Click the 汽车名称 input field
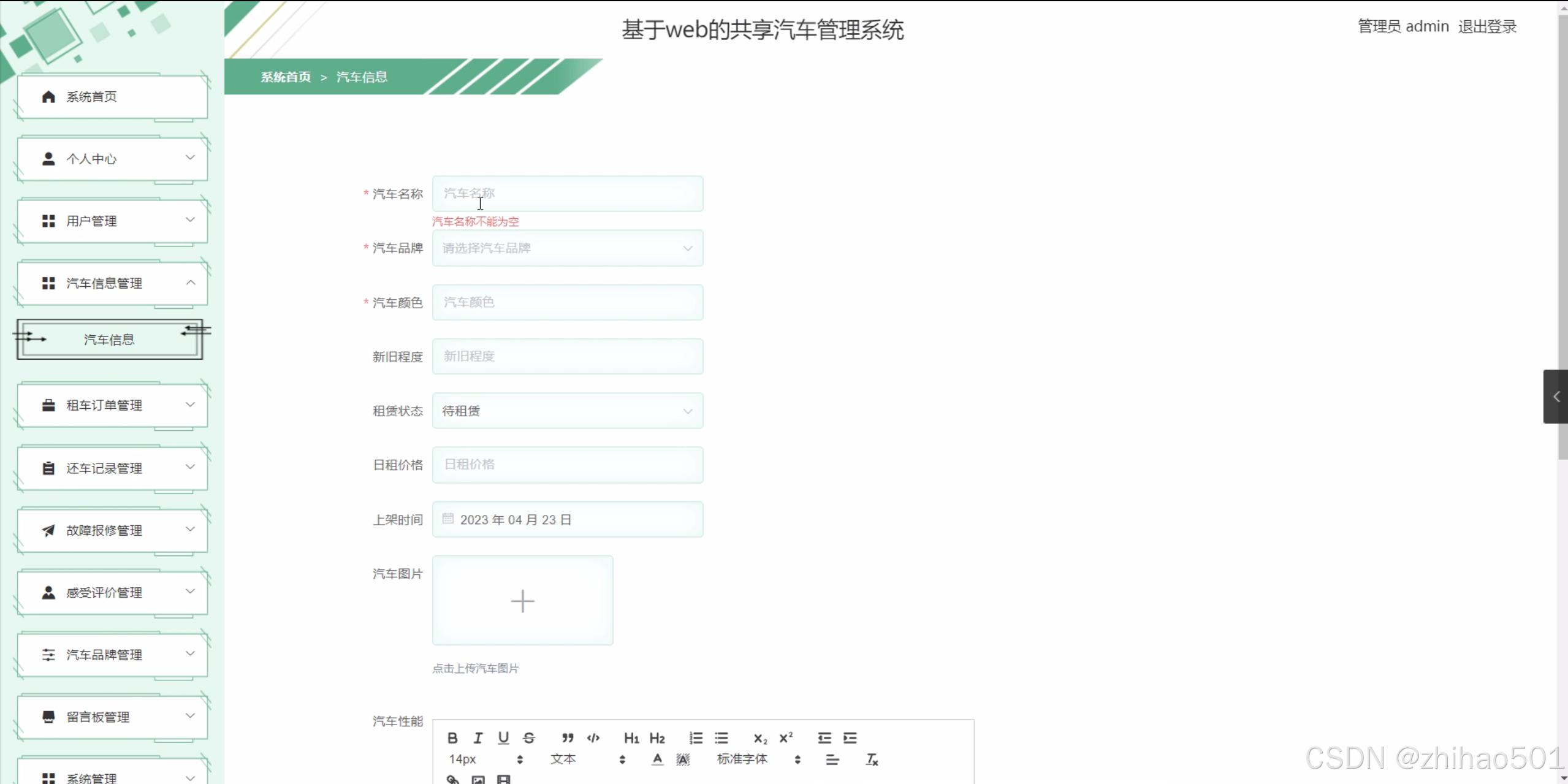 (x=567, y=194)
